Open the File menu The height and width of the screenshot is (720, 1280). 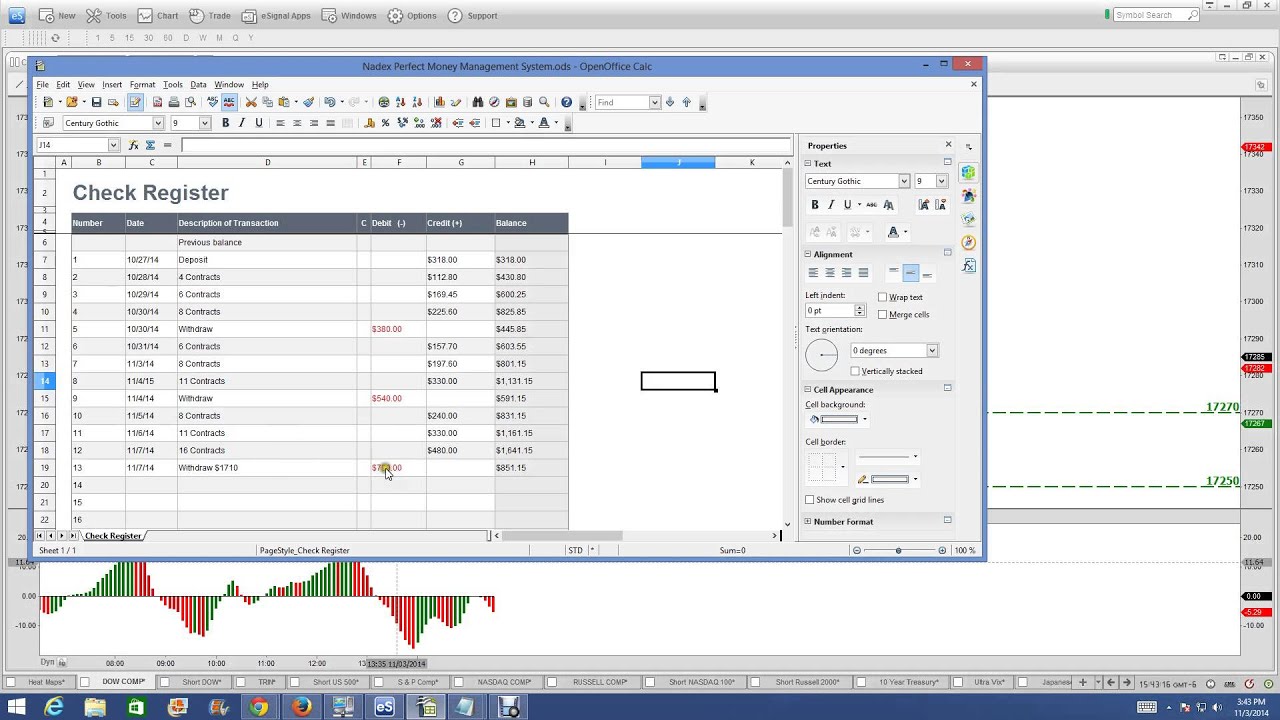(x=43, y=85)
